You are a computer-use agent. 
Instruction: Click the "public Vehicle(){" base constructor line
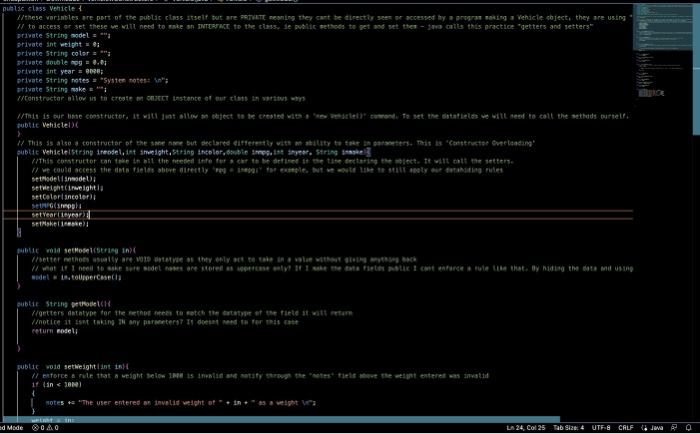point(47,125)
